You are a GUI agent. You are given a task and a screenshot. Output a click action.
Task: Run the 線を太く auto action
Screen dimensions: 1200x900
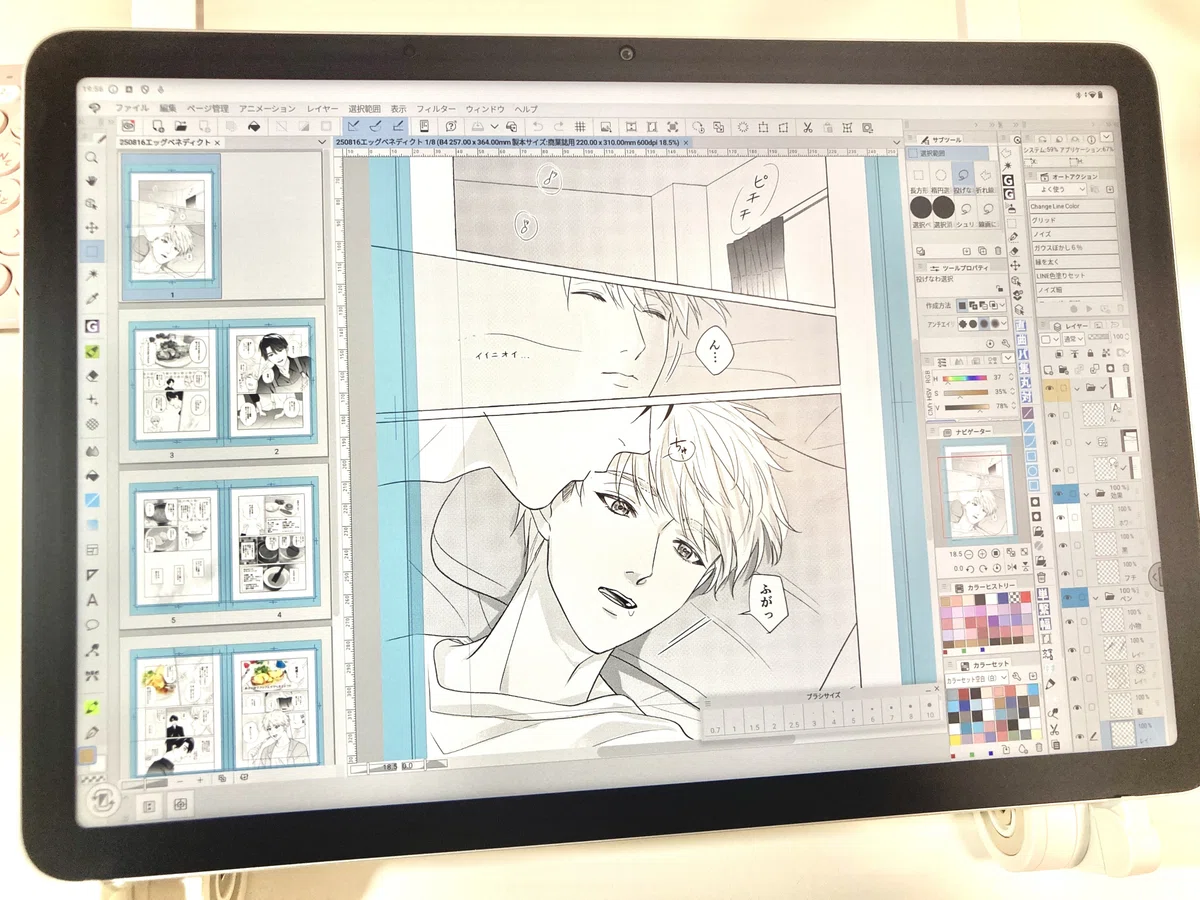point(1077,261)
